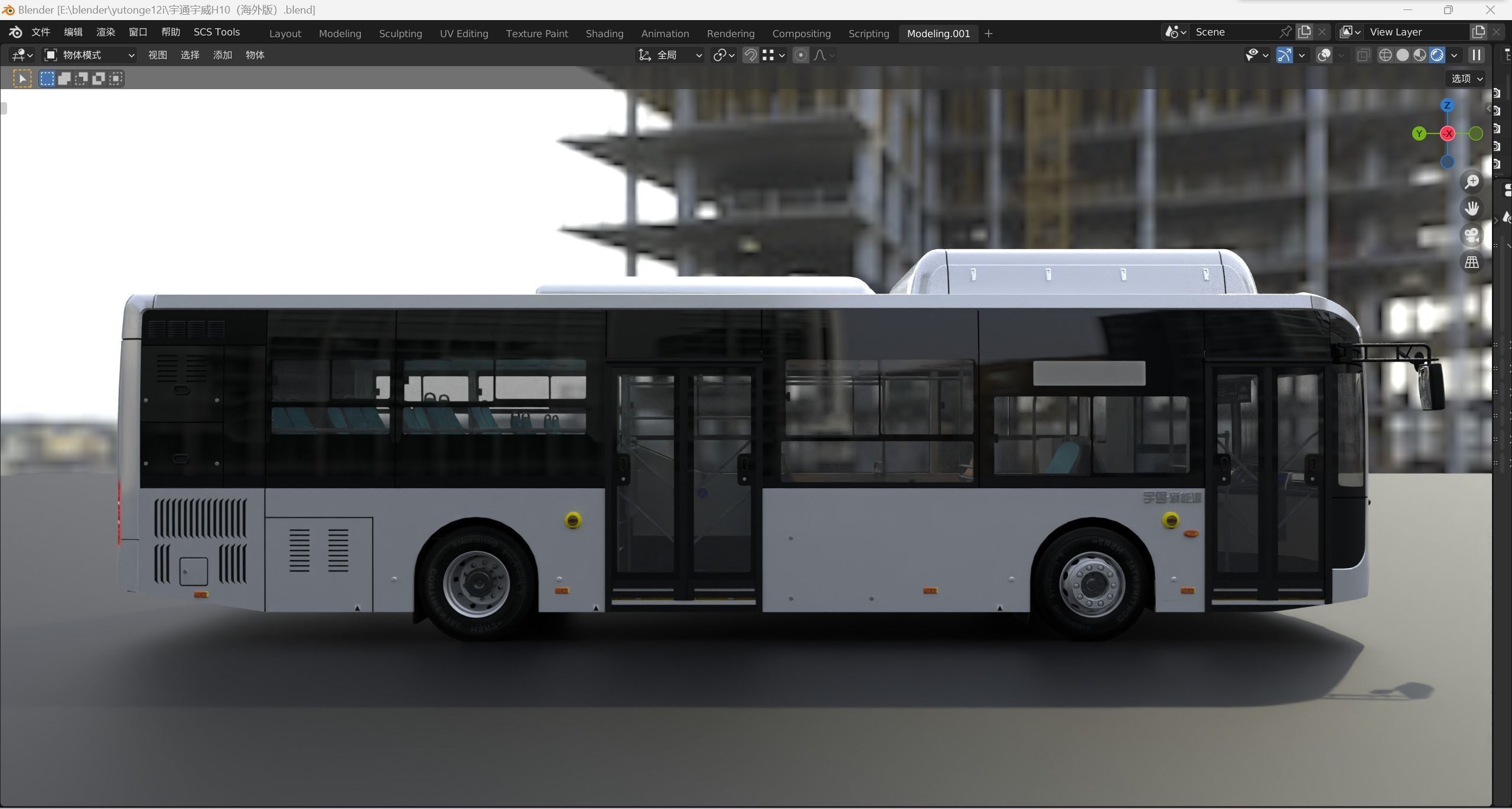Click the Scene name field
The height and width of the screenshot is (809, 1512).
(x=1234, y=32)
